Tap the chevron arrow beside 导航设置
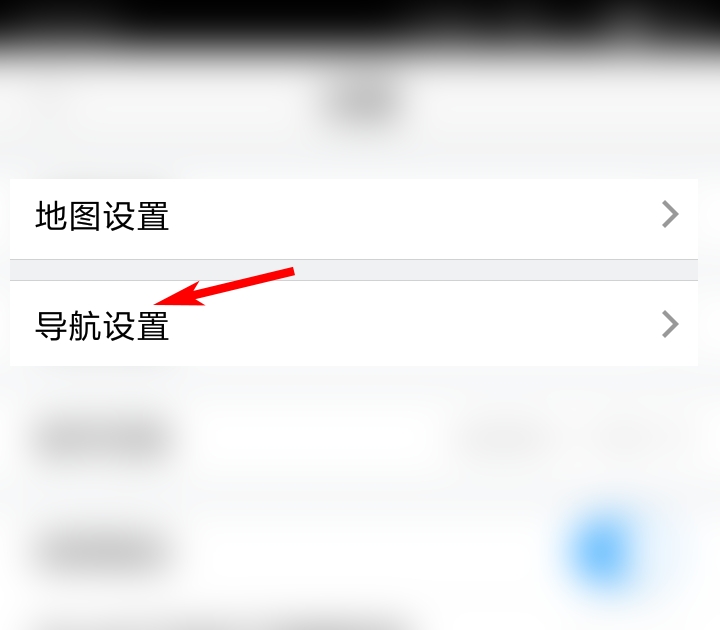Screen dimensions: 720x630 pos(670,324)
